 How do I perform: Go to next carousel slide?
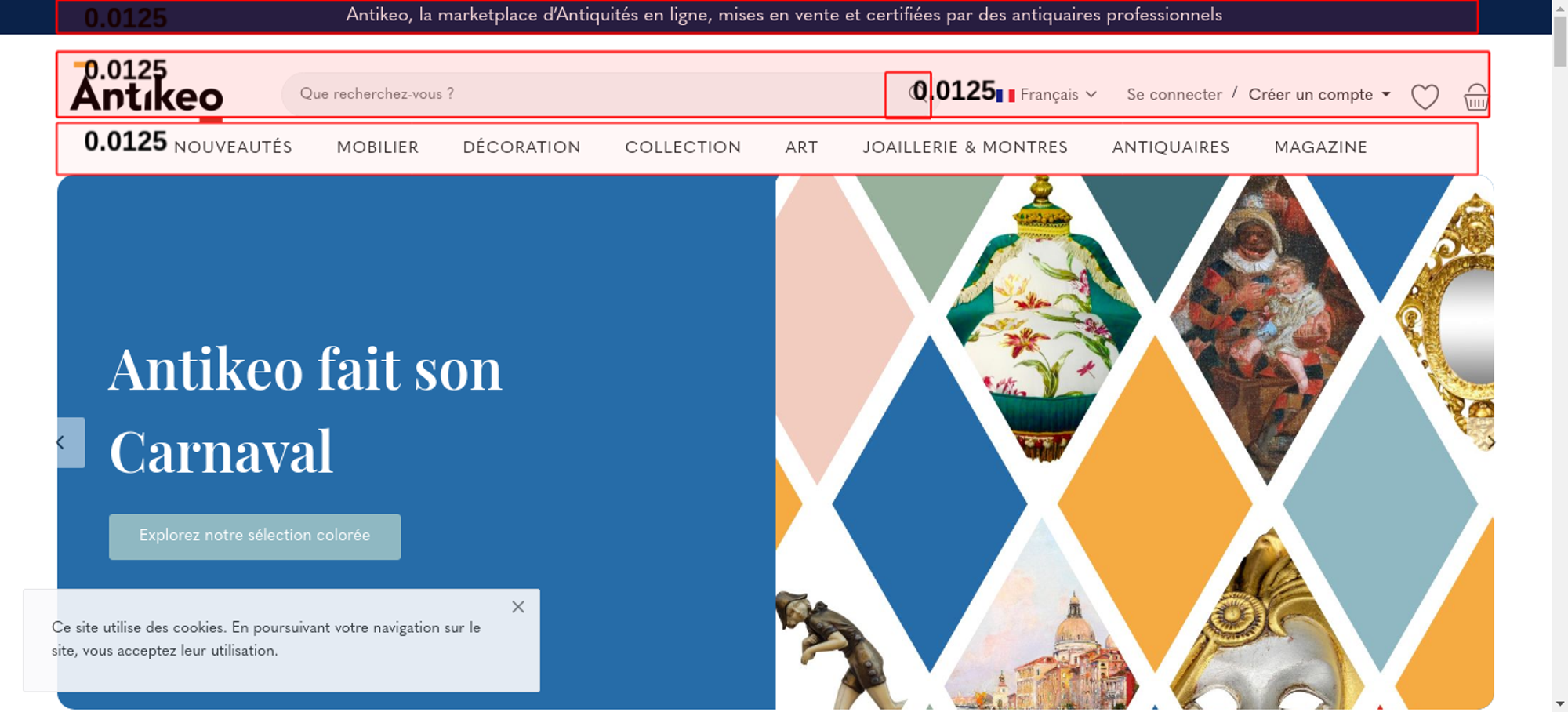[x=1490, y=443]
